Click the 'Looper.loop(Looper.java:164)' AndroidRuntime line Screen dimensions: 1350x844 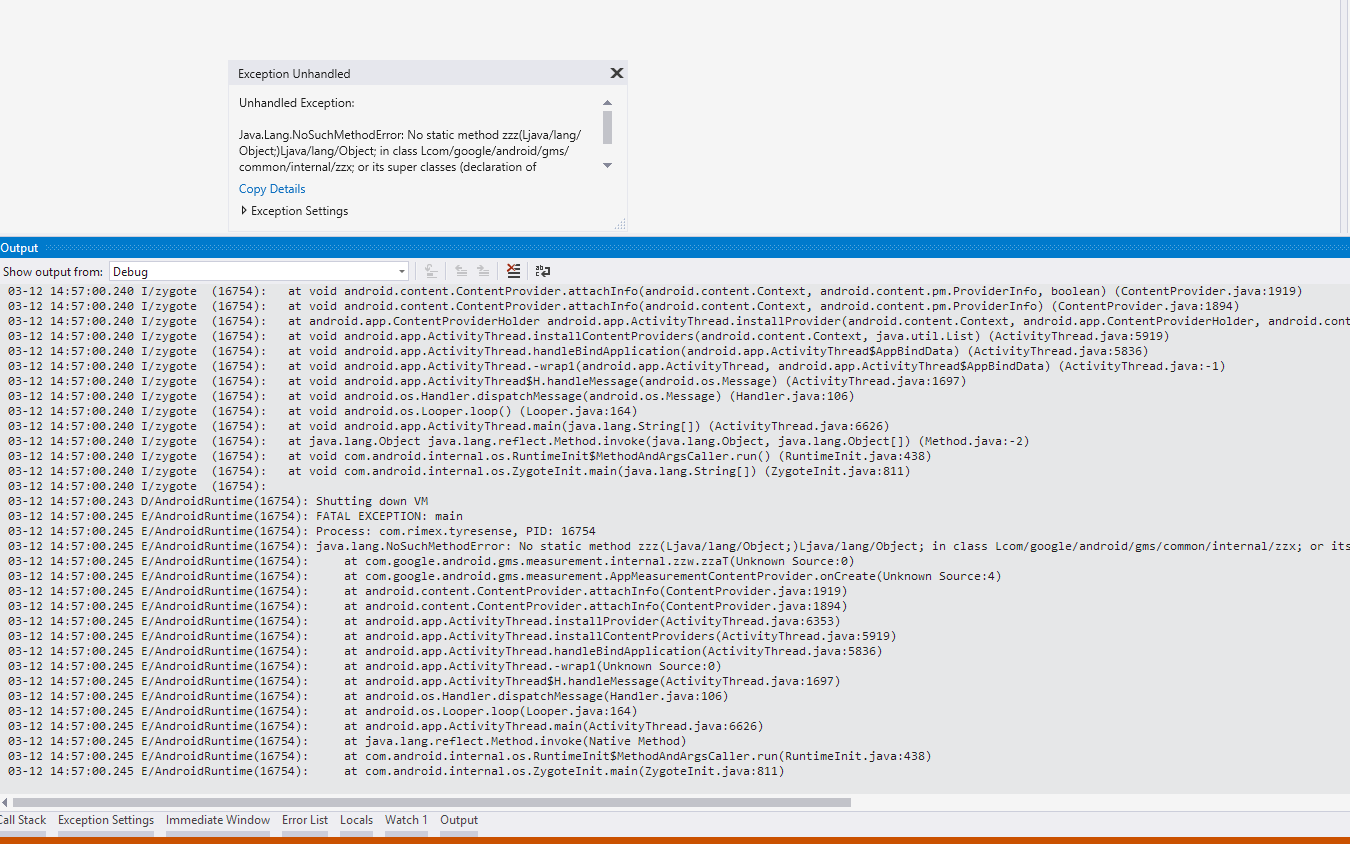[x=322, y=711]
